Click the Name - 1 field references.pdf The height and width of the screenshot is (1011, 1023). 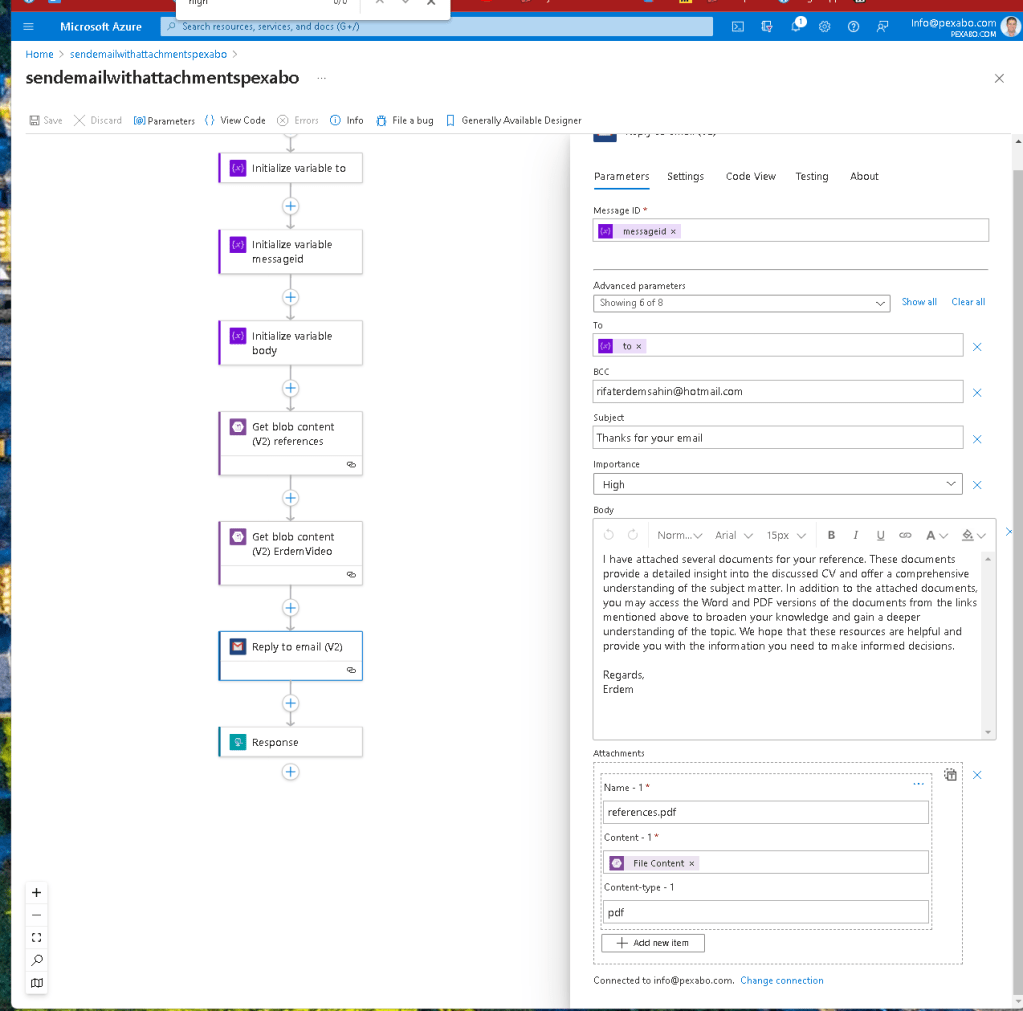pos(765,812)
